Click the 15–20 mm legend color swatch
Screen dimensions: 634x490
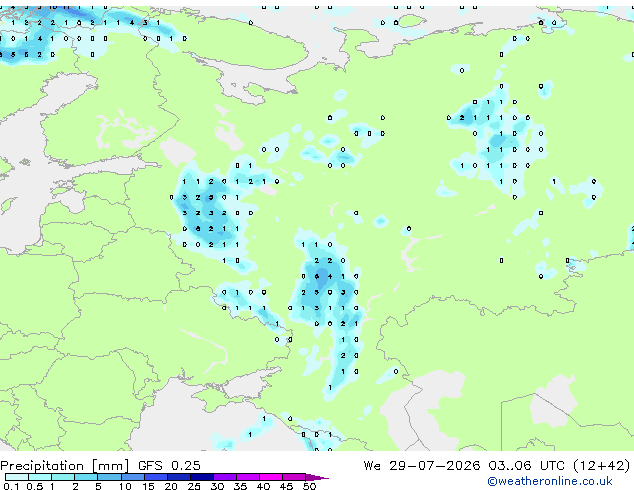[155, 477]
